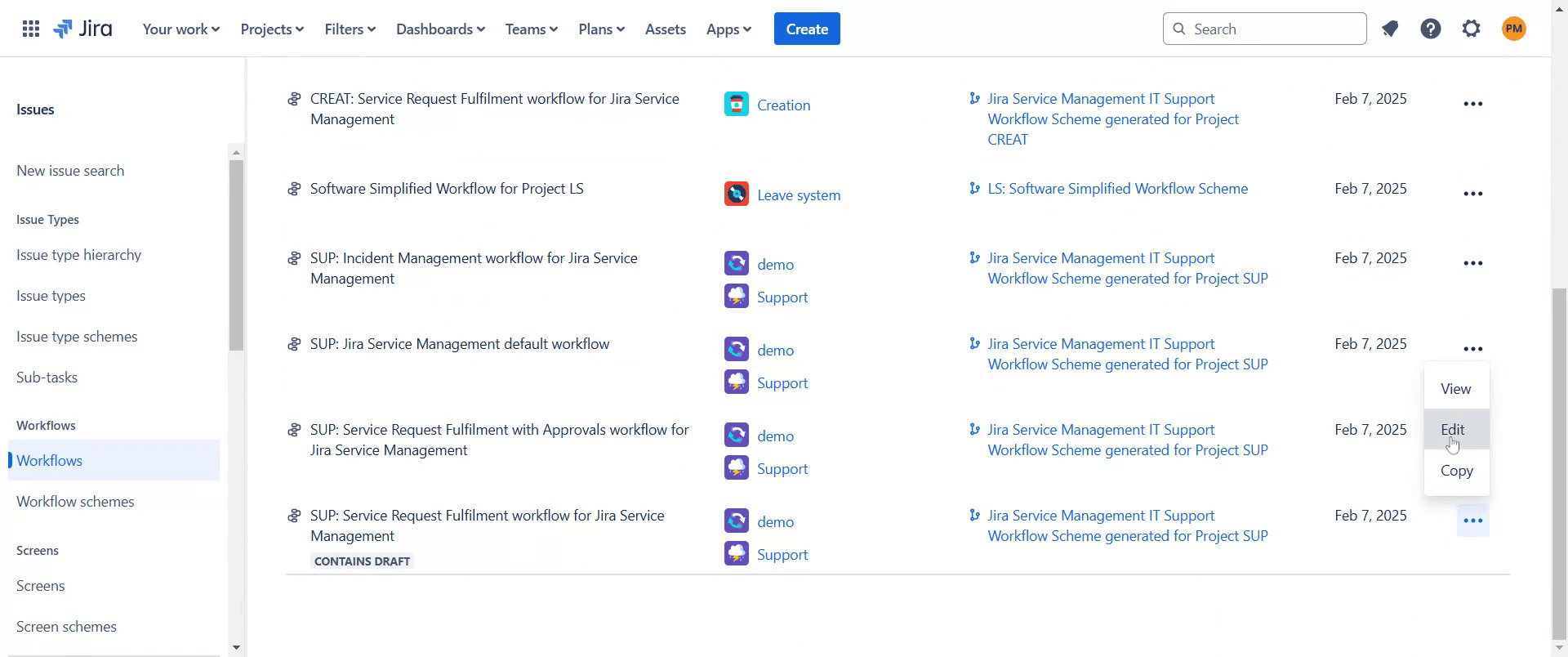Click workflow icon beside CREAT Service Request Fulfilment
Viewport: 1568px width, 657px height.
point(294,100)
